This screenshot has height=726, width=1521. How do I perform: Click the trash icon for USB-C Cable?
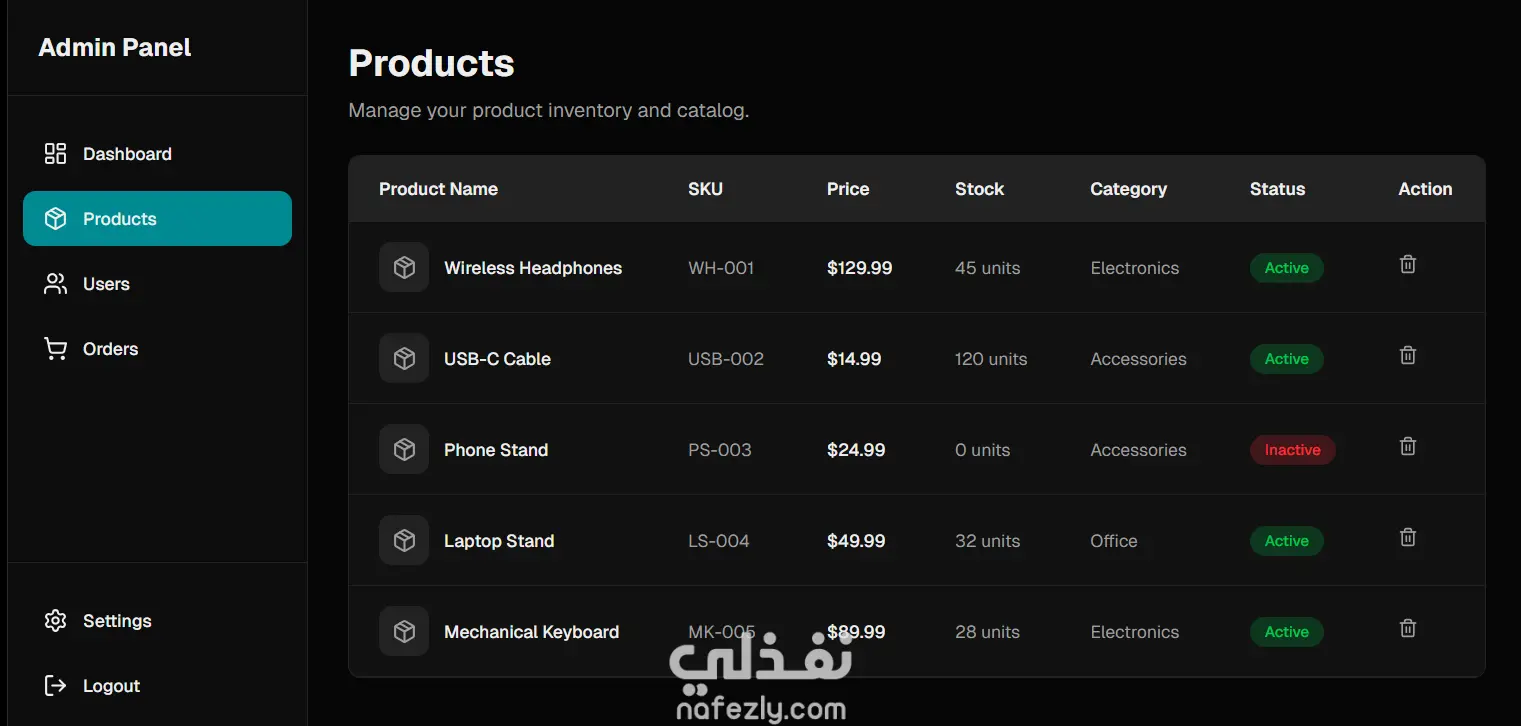[x=1407, y=356]
